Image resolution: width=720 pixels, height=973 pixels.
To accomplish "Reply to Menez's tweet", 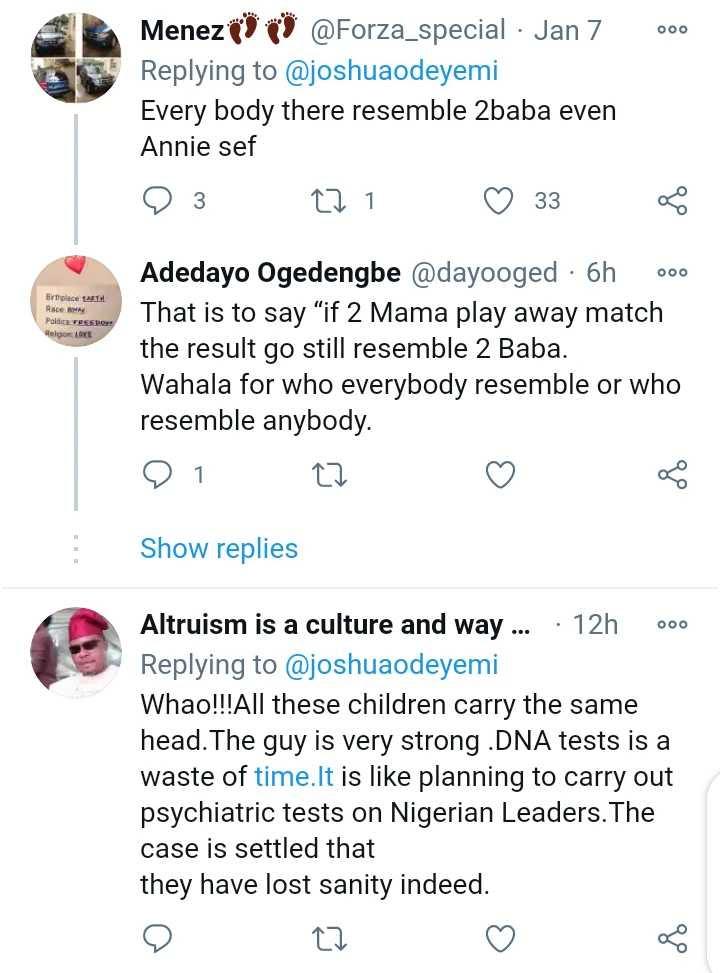I will point(158,201).
